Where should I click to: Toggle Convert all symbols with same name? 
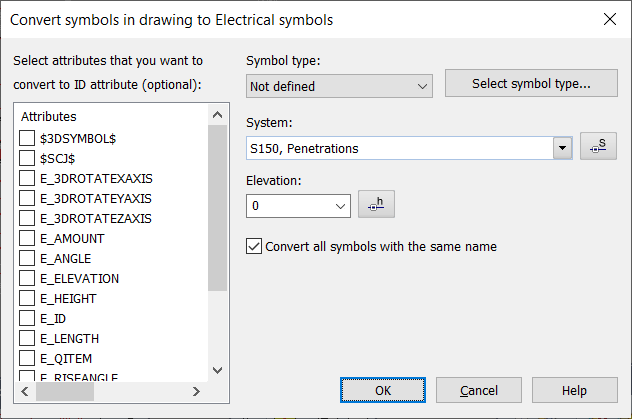(x=254, y=246)
